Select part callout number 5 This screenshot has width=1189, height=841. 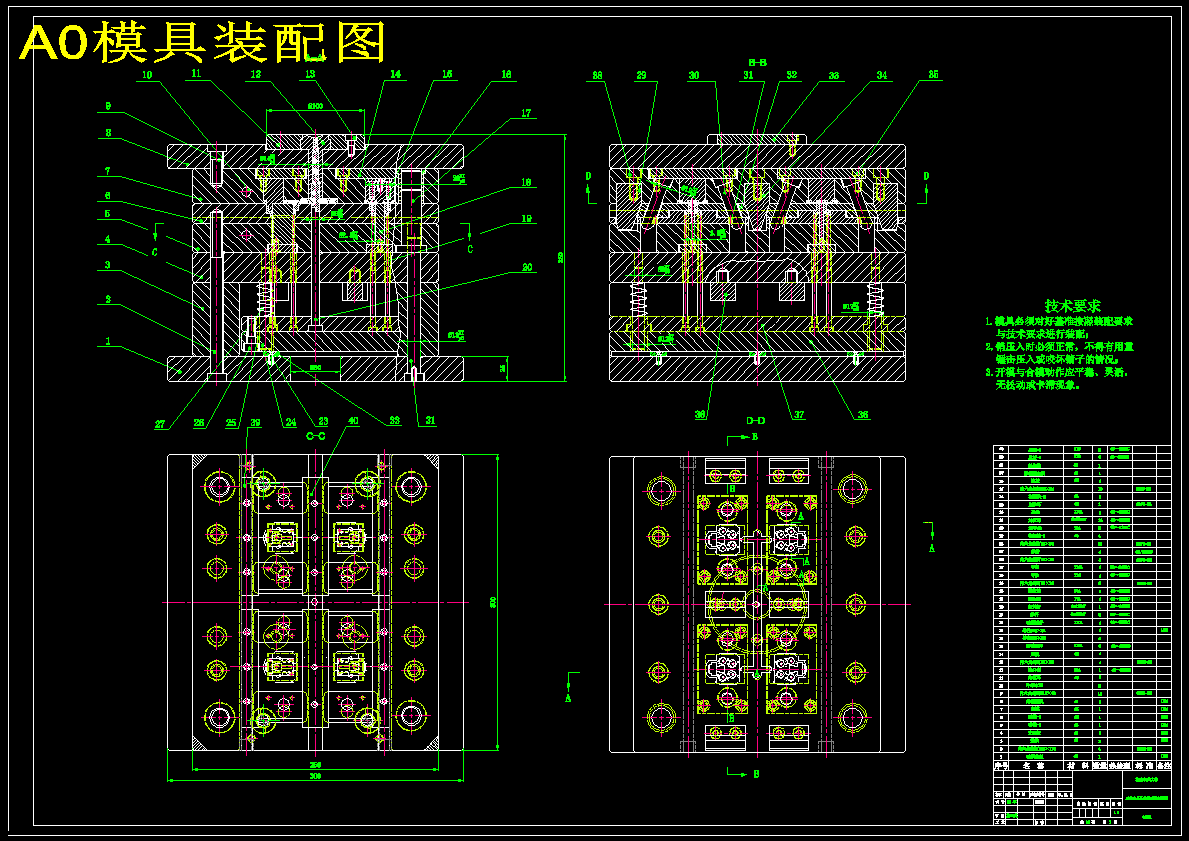(x=108, y=214)
